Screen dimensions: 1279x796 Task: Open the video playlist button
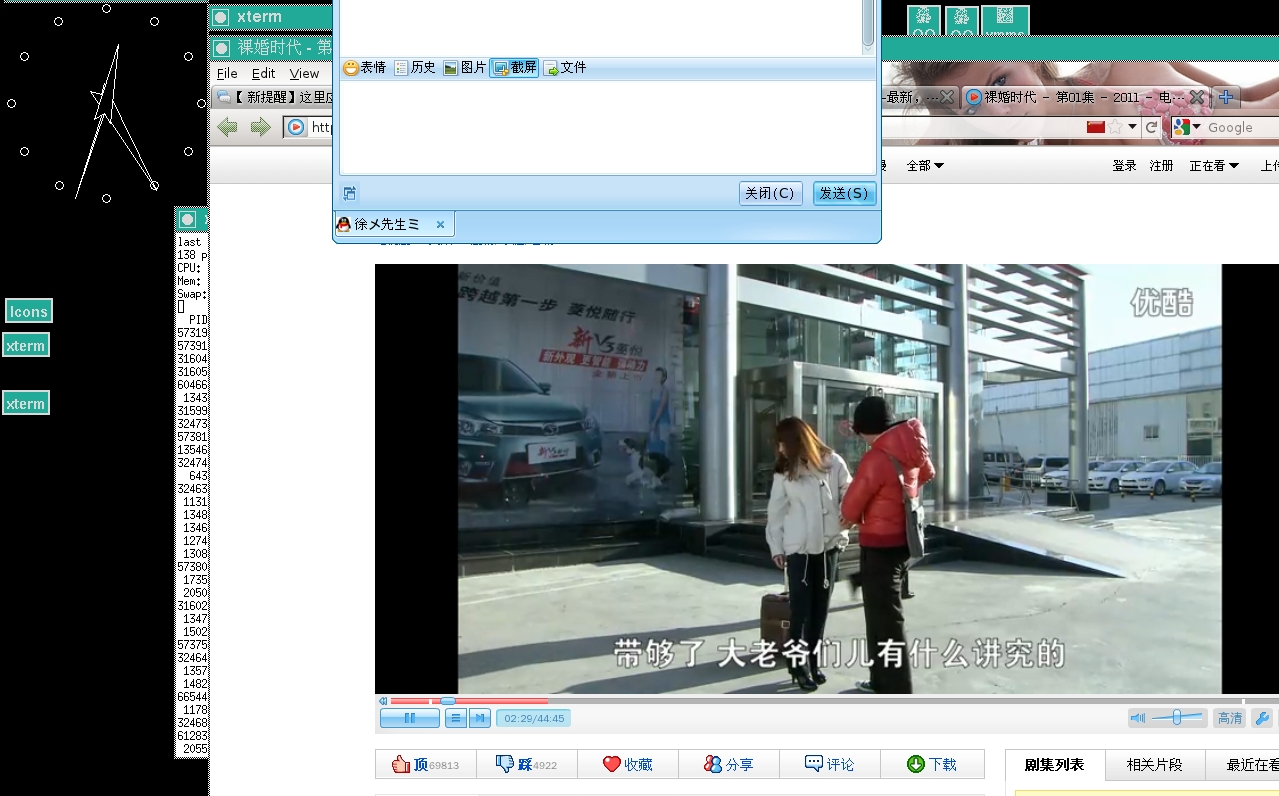click(x=455, y=718)
